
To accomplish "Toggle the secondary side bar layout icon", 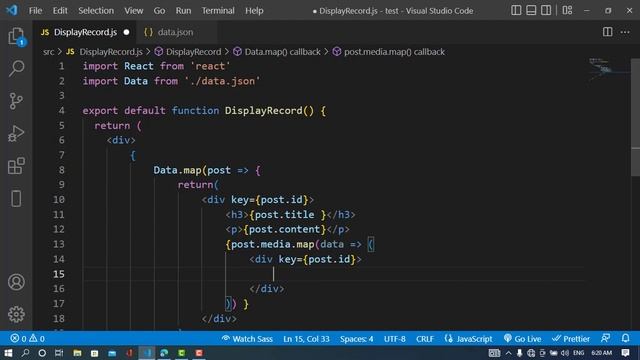I will [x=546, y=10].
